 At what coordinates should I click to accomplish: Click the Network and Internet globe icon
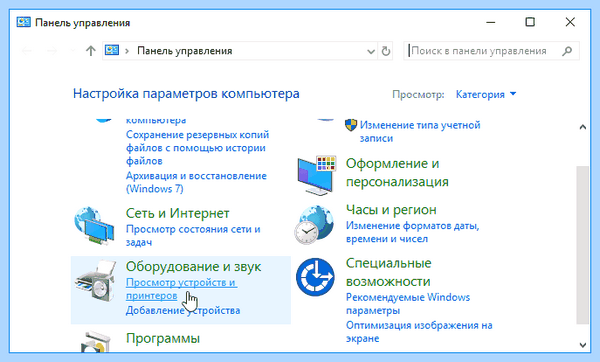[x=94, y=226]
